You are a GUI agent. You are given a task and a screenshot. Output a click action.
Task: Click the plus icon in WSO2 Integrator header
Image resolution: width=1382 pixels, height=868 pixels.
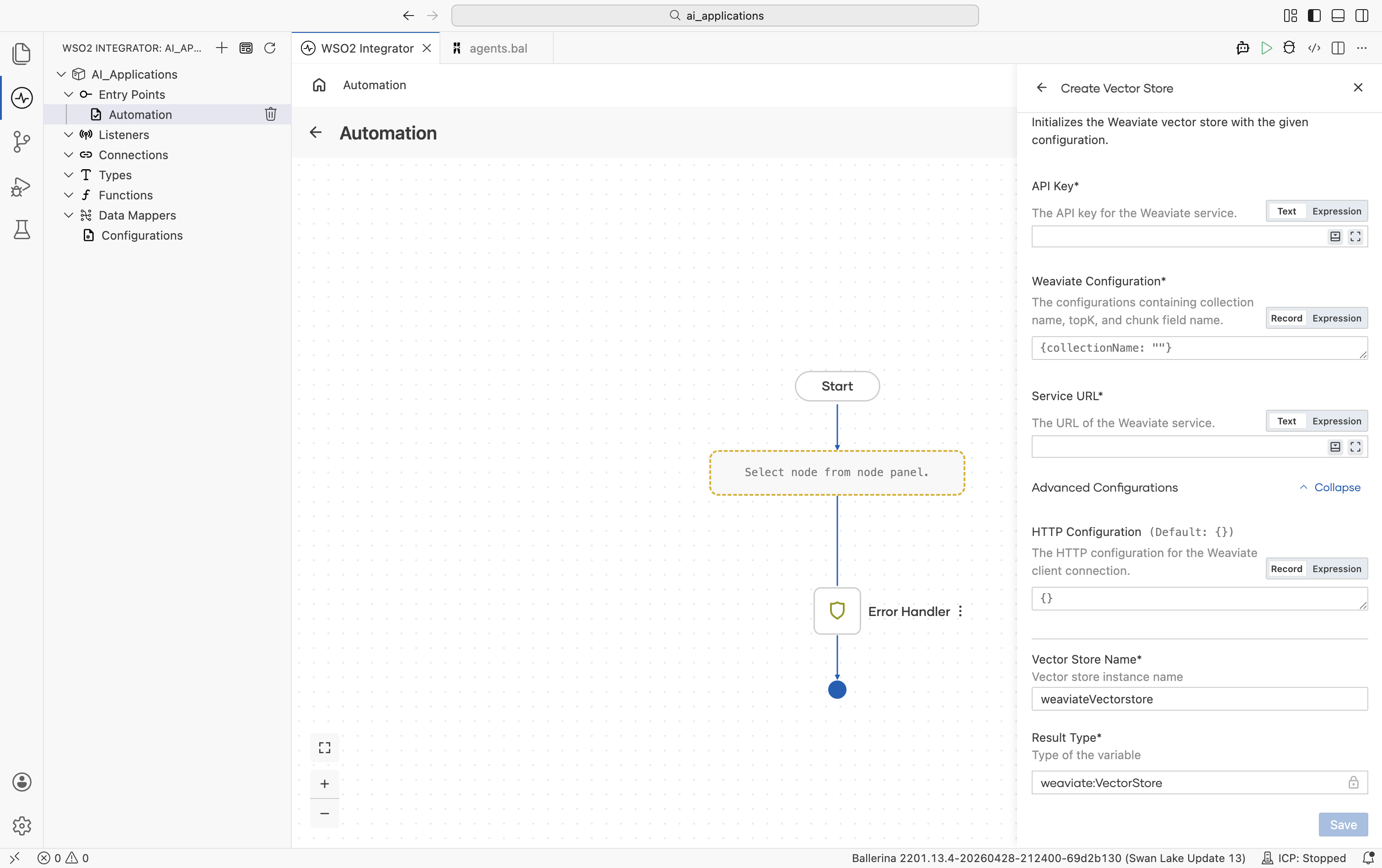pyautogui.click(x=221, y=48)
